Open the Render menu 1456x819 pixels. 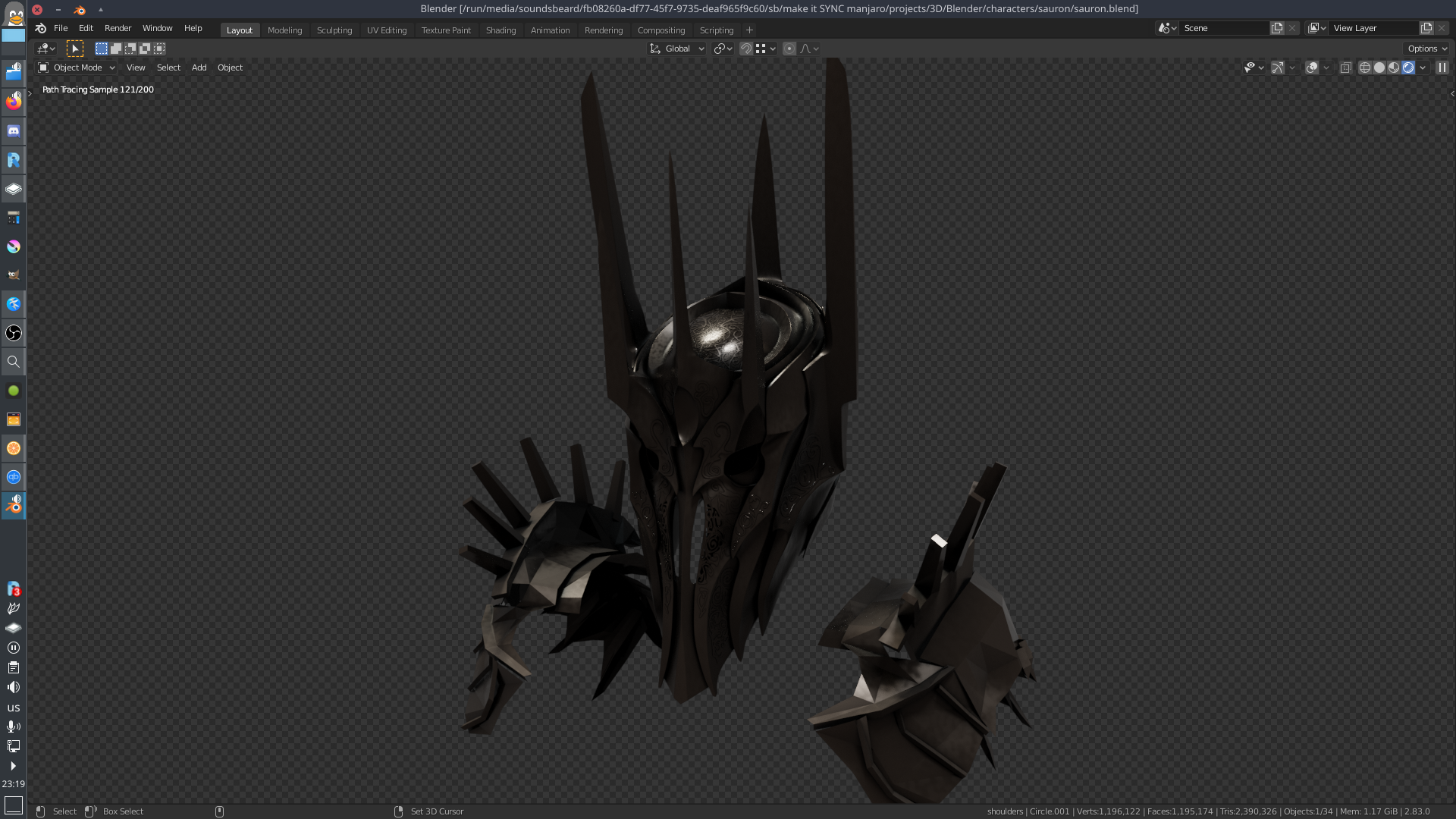coord(118,28)
